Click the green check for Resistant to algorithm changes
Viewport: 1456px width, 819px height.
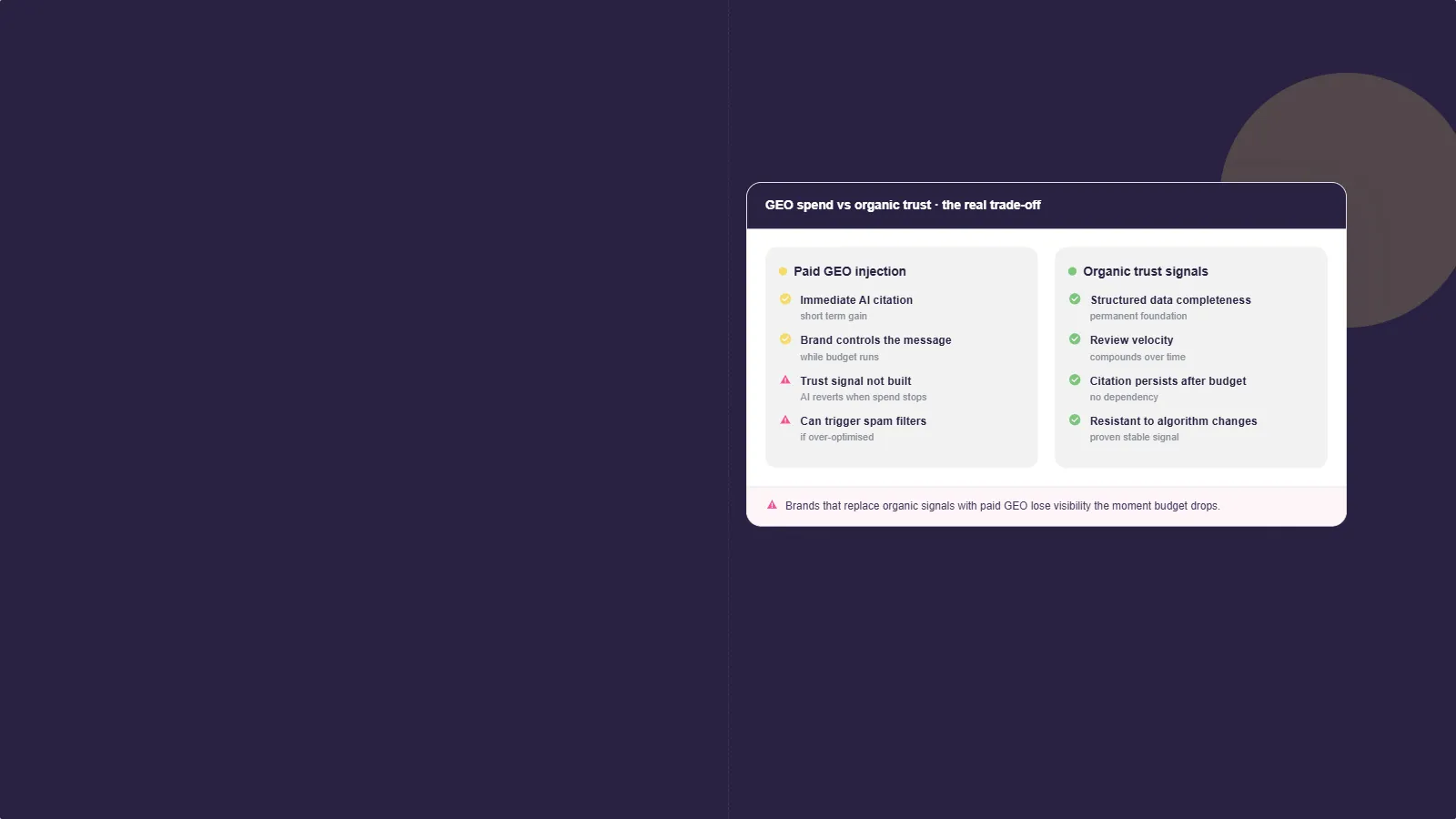point(1075,420)
